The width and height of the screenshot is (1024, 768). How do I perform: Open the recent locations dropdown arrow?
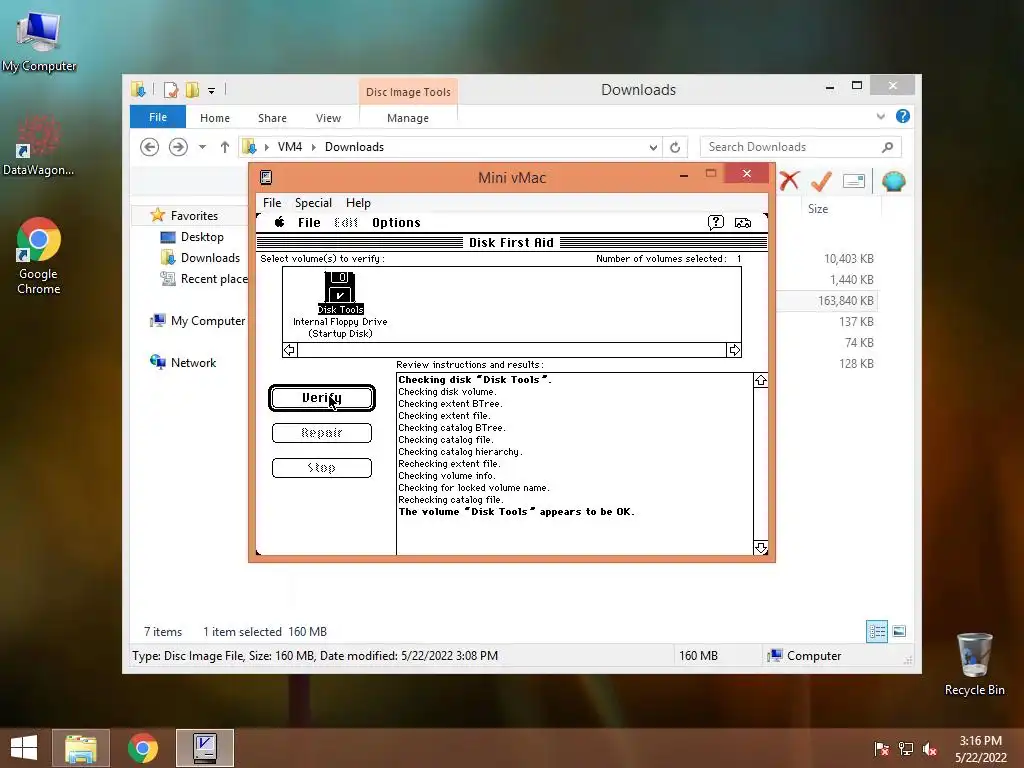202,147
